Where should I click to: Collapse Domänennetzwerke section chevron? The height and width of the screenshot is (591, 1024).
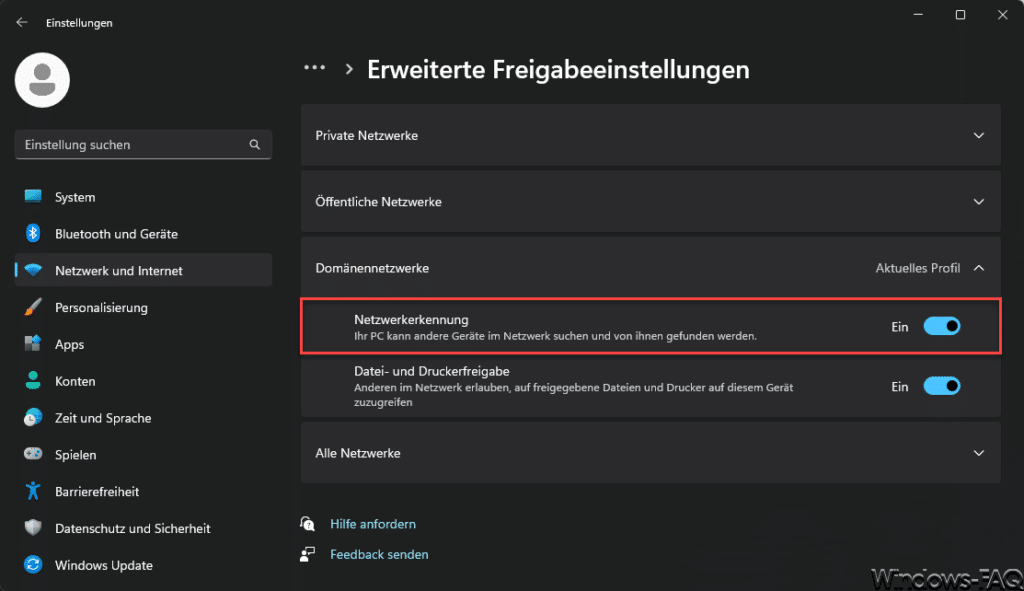(979, 268)
